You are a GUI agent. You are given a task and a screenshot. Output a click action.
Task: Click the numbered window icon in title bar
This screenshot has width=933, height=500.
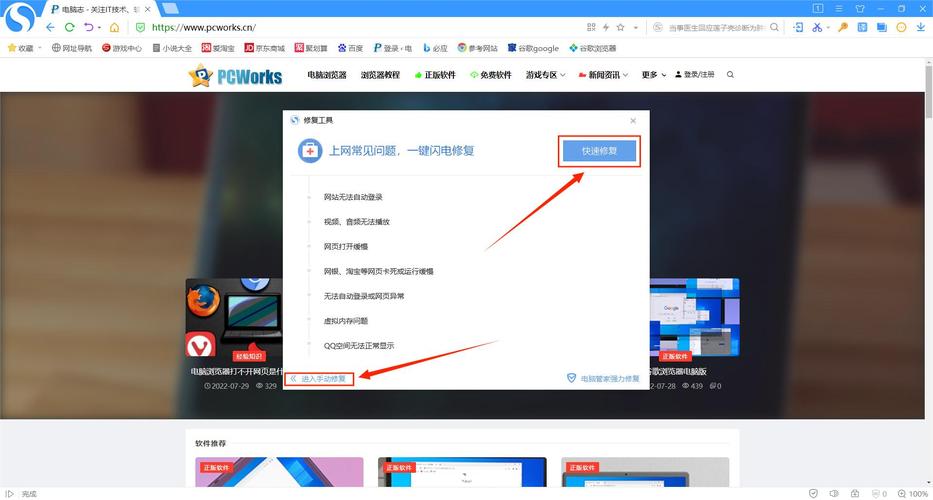[x=818, y=8]
